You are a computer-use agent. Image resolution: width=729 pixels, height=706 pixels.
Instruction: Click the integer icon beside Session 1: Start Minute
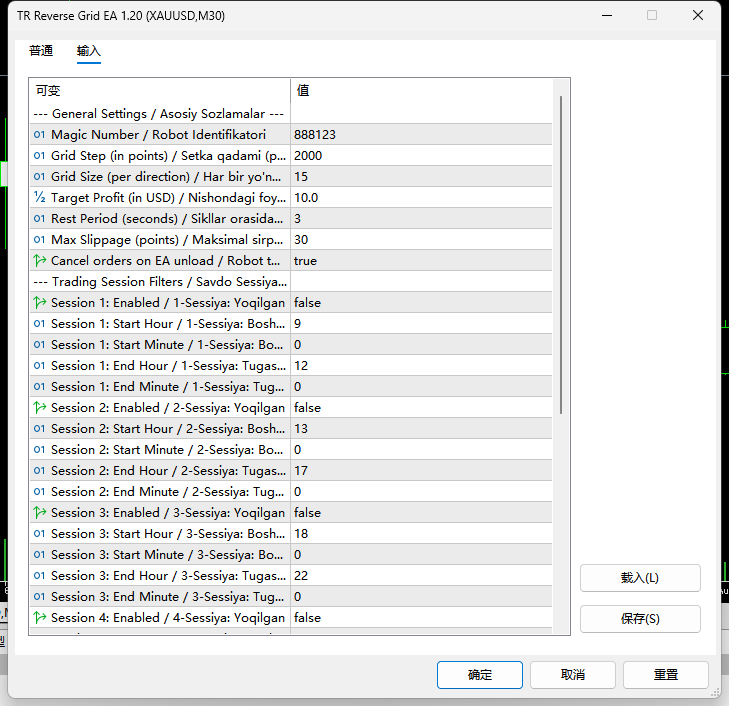40,345
